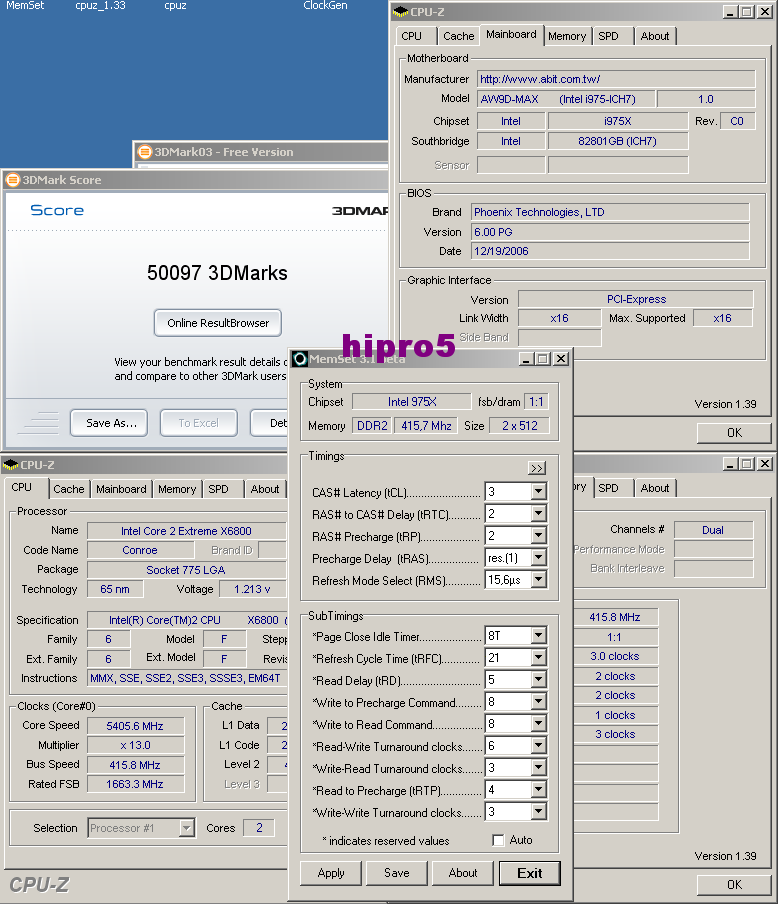Open the Write-Read Turnaround clocks dropdown
The height and width of the screenshot is (904, 778).
pos(539,767)
